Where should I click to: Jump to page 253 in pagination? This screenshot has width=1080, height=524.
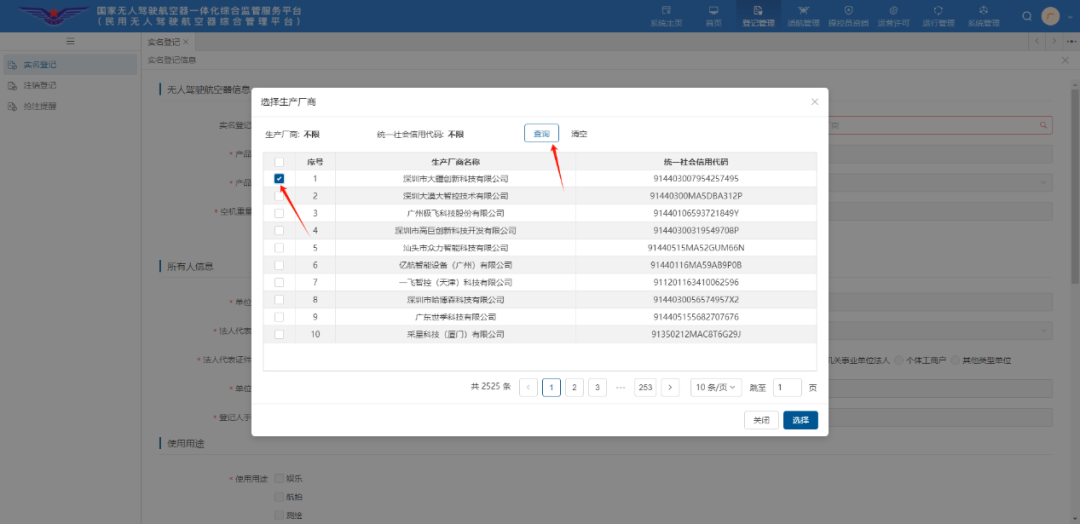[645, 387]
